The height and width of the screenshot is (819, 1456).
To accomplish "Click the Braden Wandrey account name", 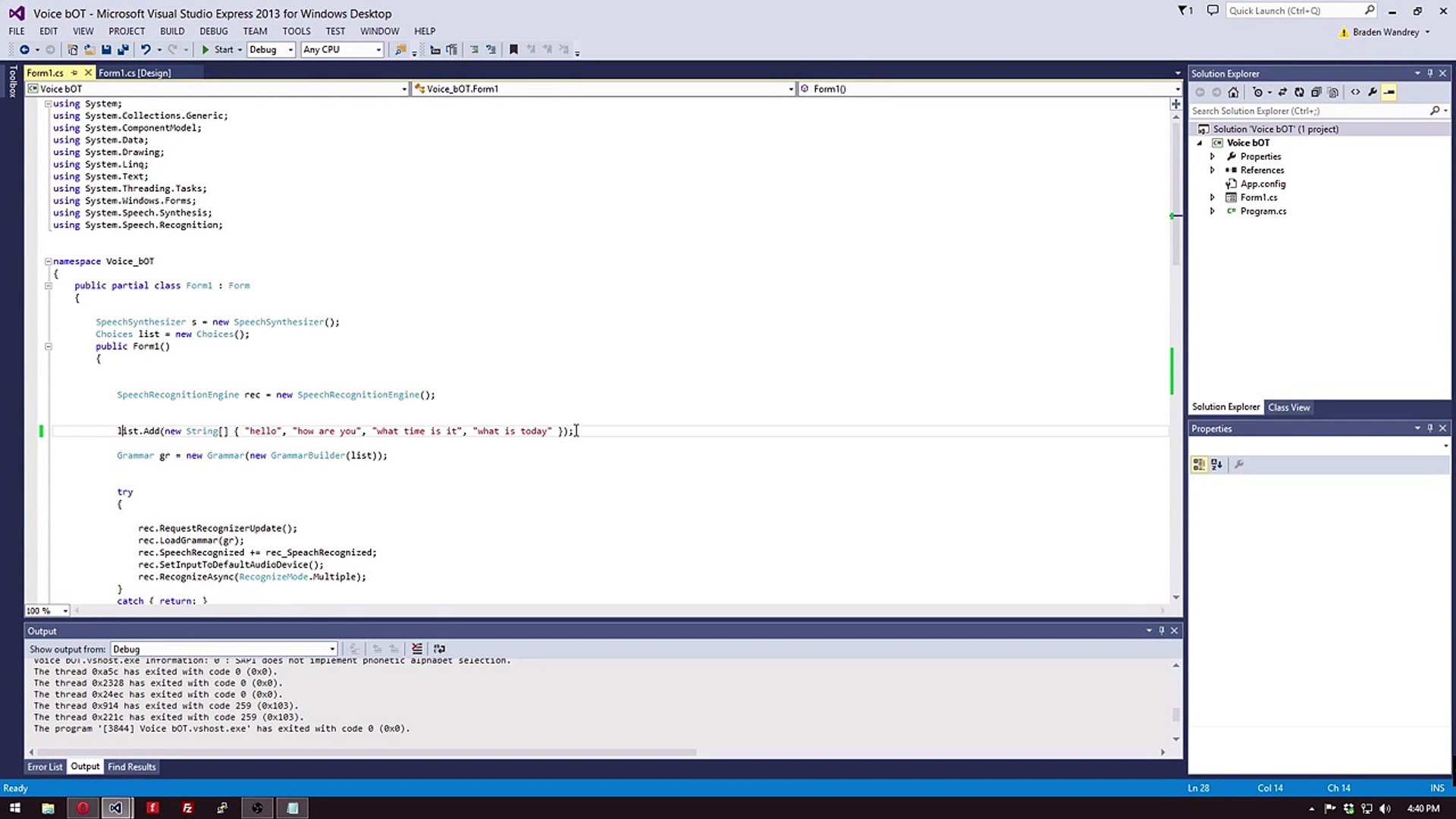I will [x=1385, y=32].
